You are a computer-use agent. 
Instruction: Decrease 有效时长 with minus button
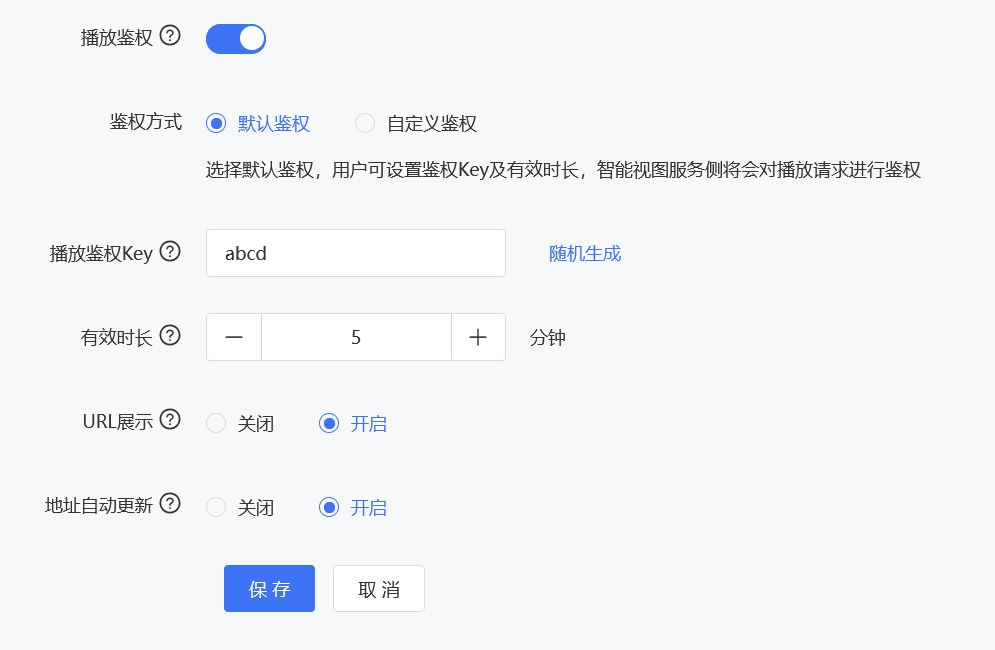tap(234, 337)
